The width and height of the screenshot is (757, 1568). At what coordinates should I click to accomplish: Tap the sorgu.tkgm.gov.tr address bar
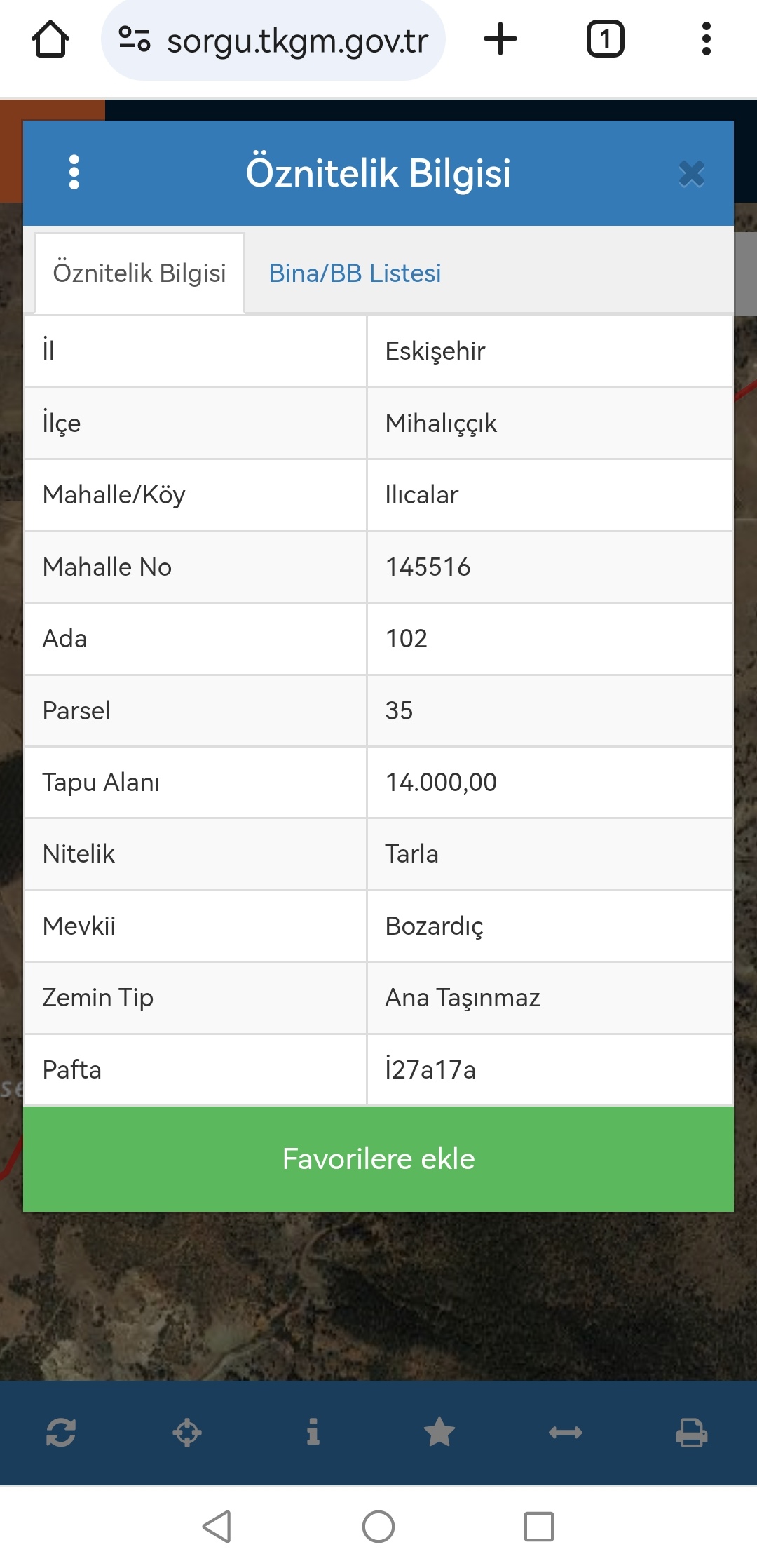pyautogui.click(x=297, y=41)
